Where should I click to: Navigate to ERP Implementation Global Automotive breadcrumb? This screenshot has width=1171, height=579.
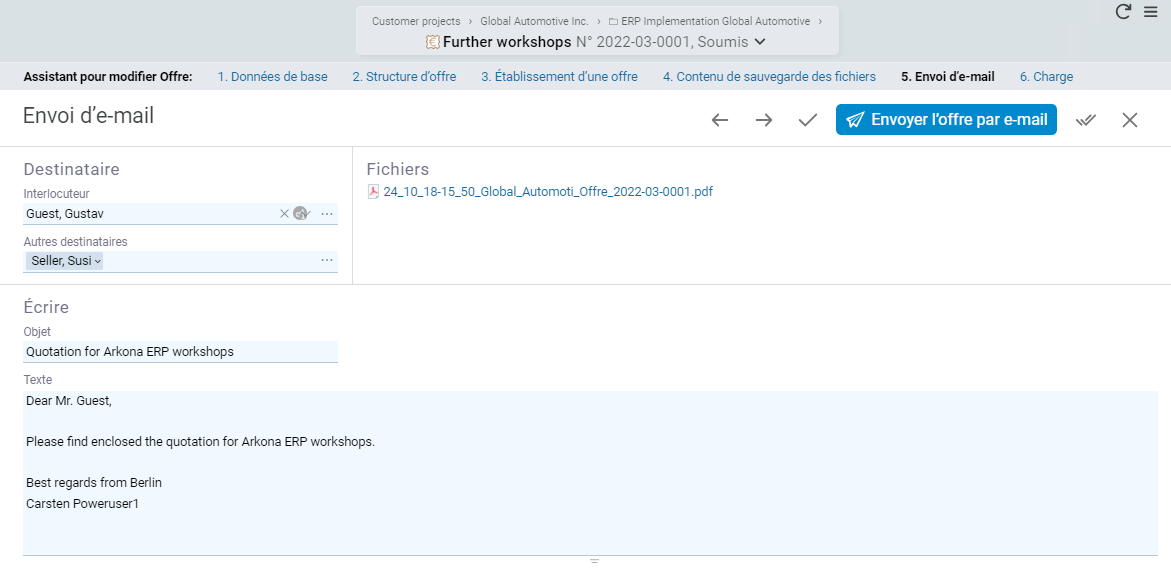(x=715, y=21)
